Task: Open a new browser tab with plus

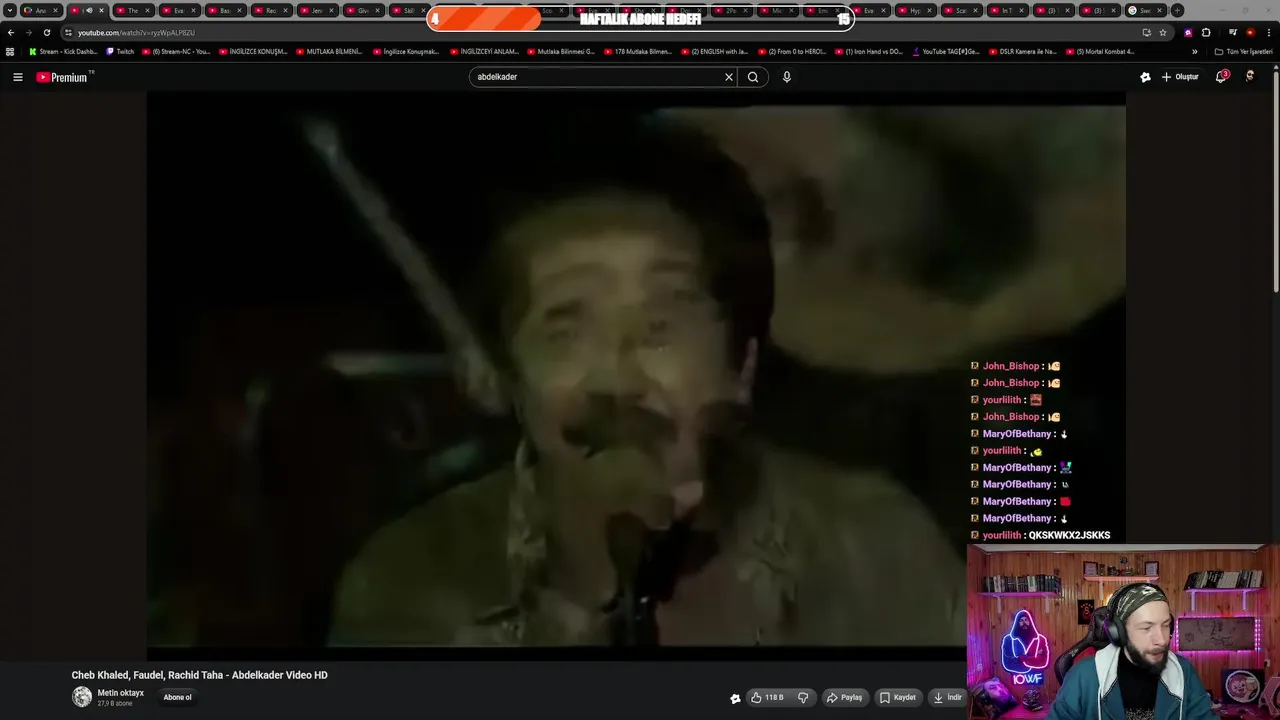Action: [x=1177, y=10]
